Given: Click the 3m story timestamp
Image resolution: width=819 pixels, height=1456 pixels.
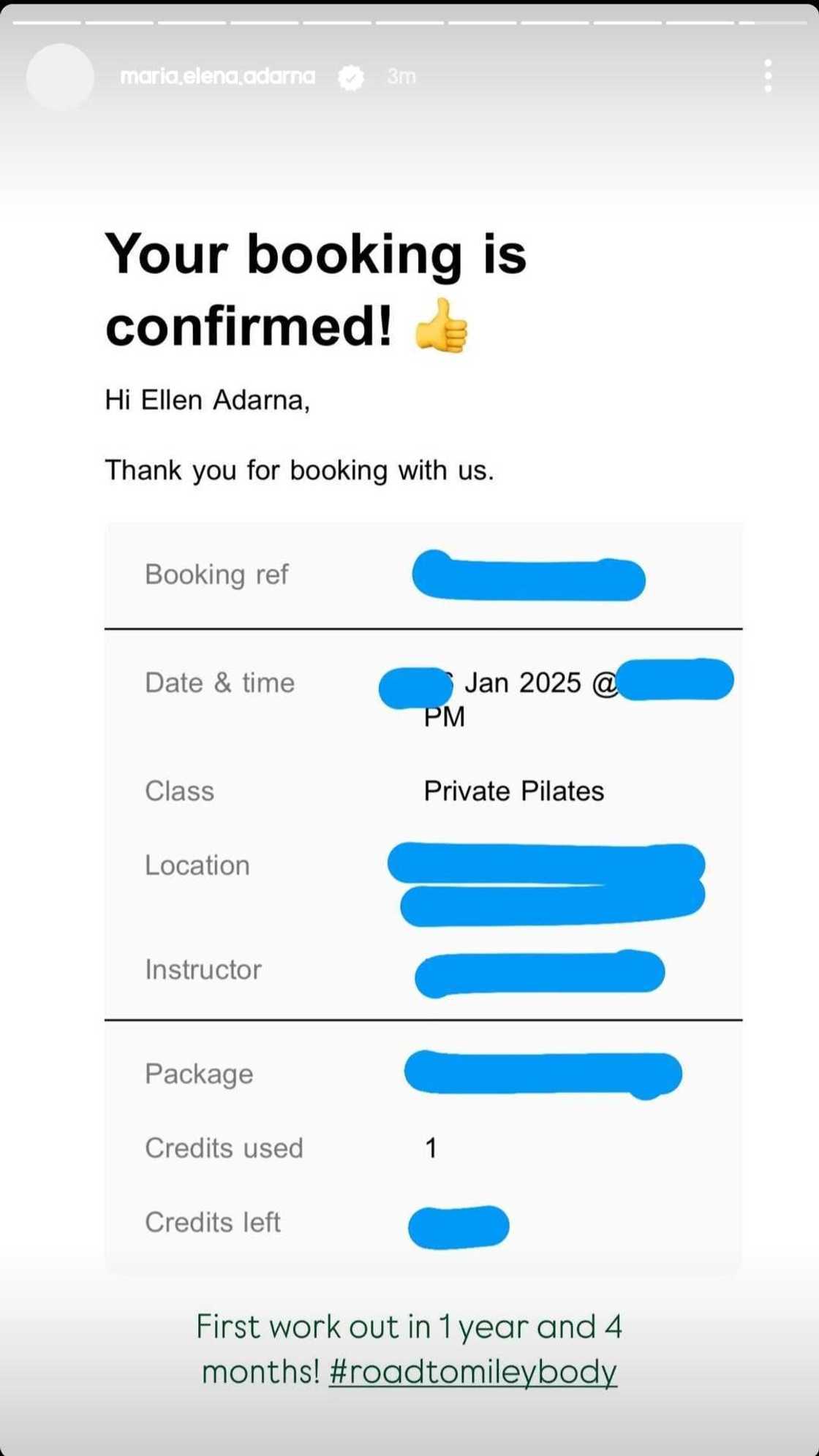Looking at the screenshot, I should [401, 76].
